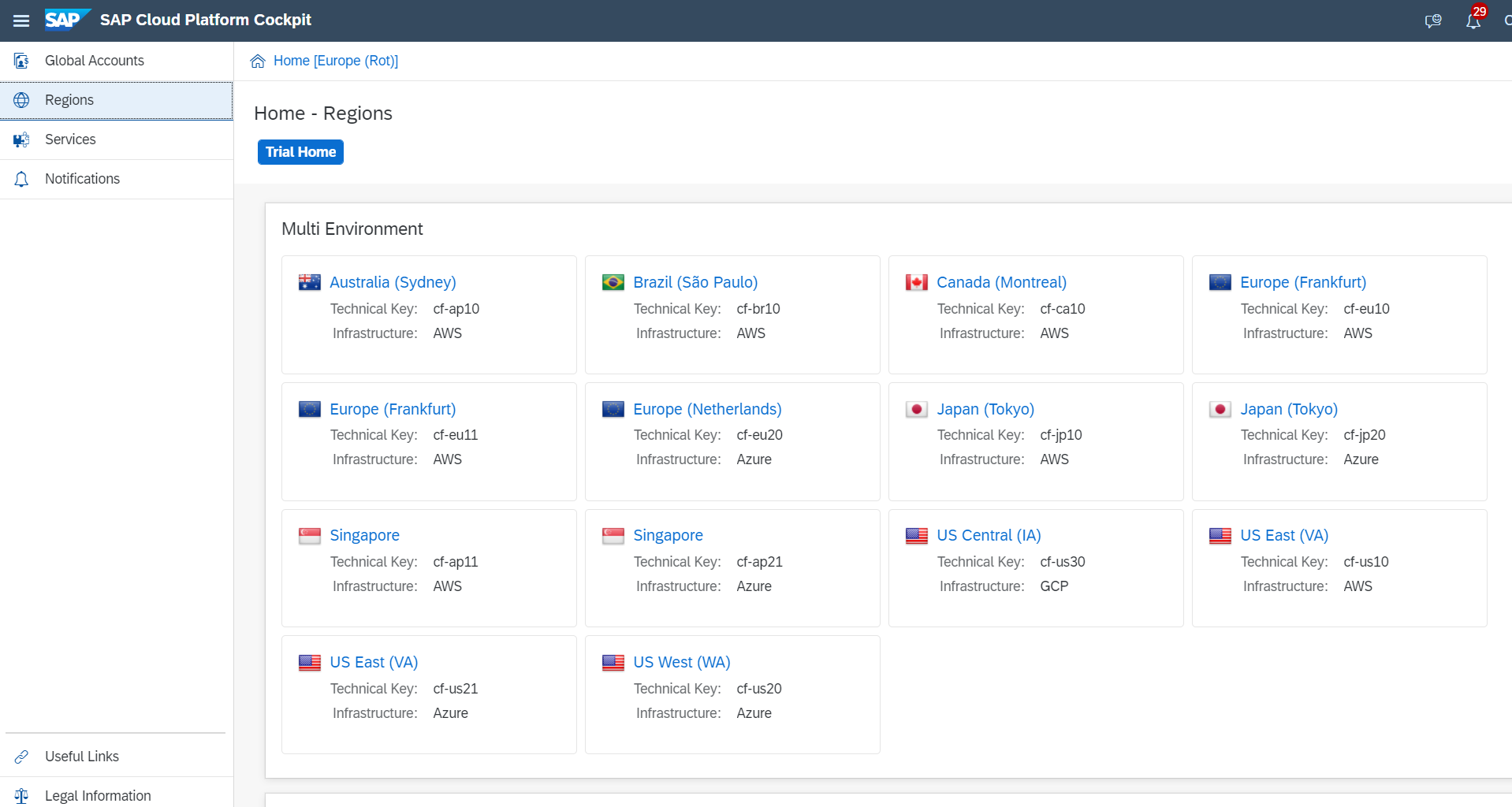The image size is (1512, 807).
Task: Click the SAP Cloud Platform Cockpit title
Action: pyautogui.click(x=206, y=20)
